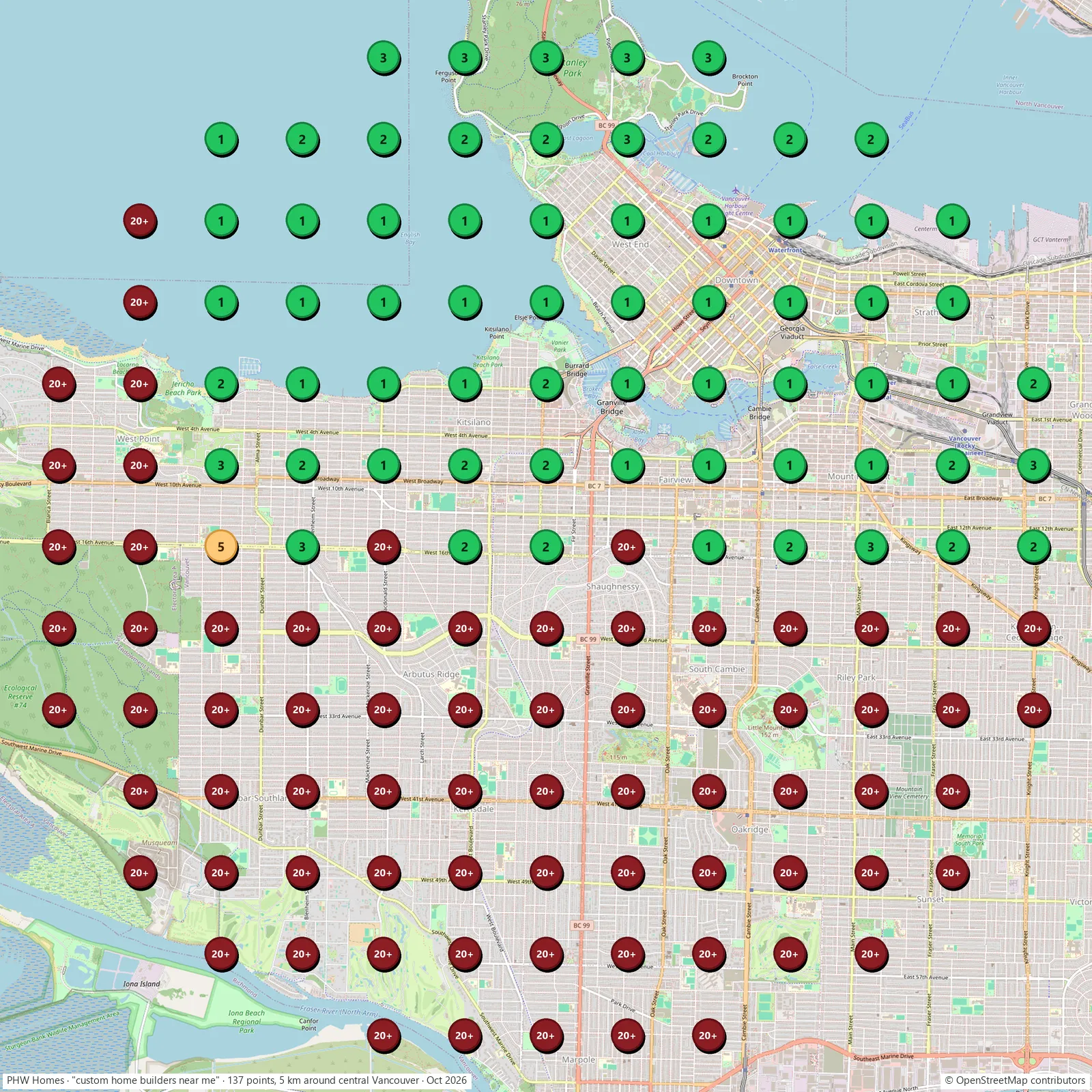Click the Brockton Point label
The image size is (1092, 1092).
point(745,80)
